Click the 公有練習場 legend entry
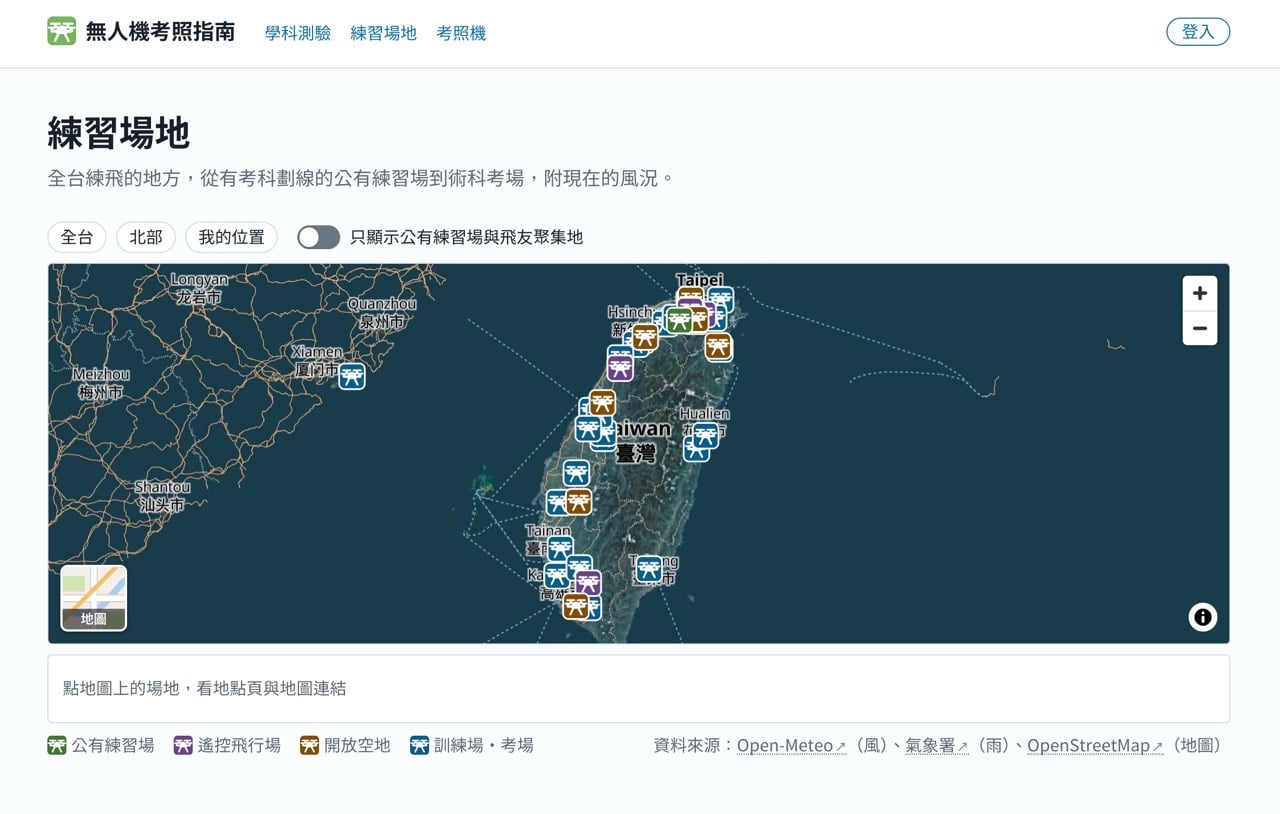Viewport: 1280px width, 814px height. [x=101, y=745]
